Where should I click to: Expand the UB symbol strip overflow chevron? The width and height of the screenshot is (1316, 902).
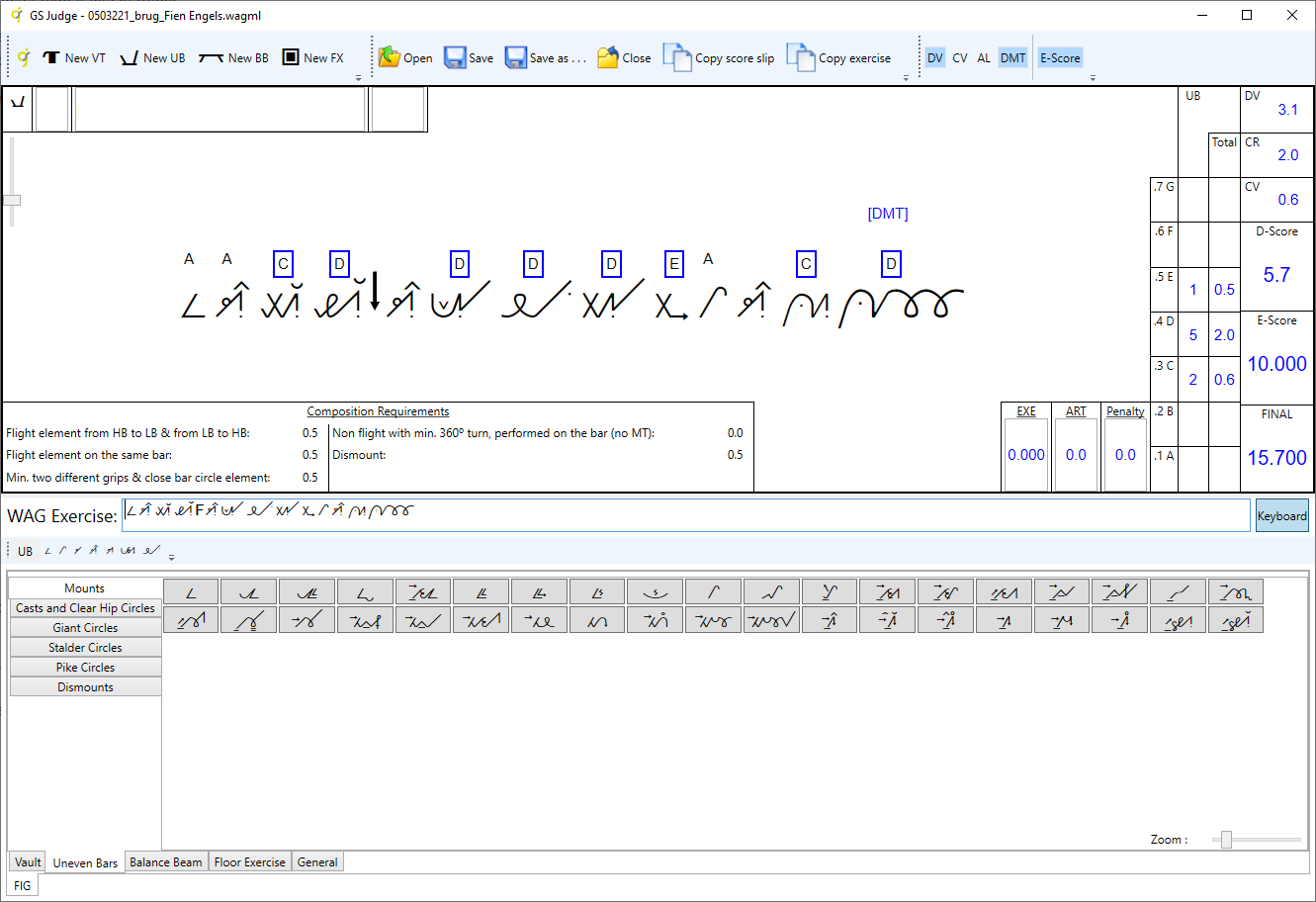(x=170, y=557)
